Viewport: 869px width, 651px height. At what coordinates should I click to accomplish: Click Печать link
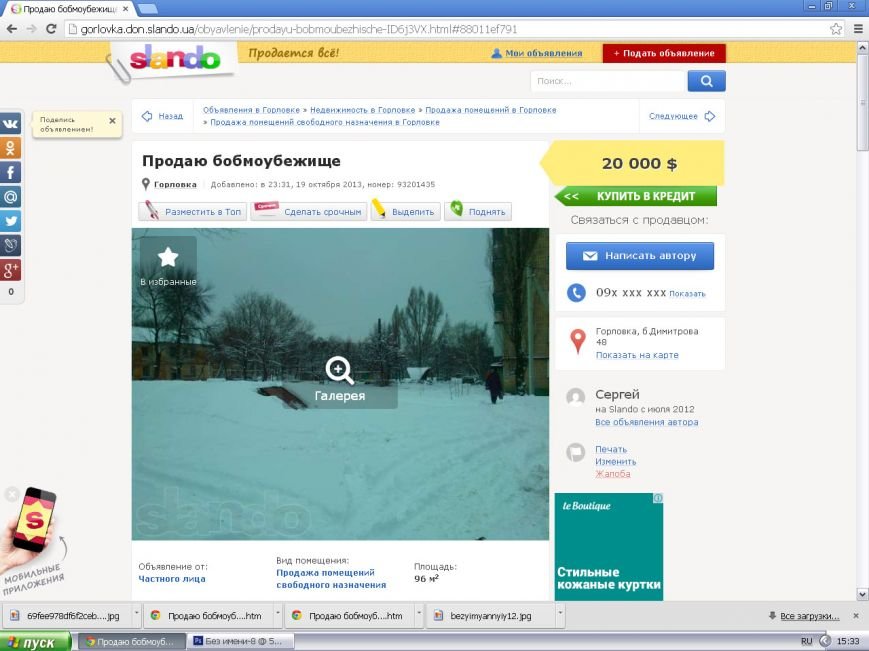[x=611, y=449]
